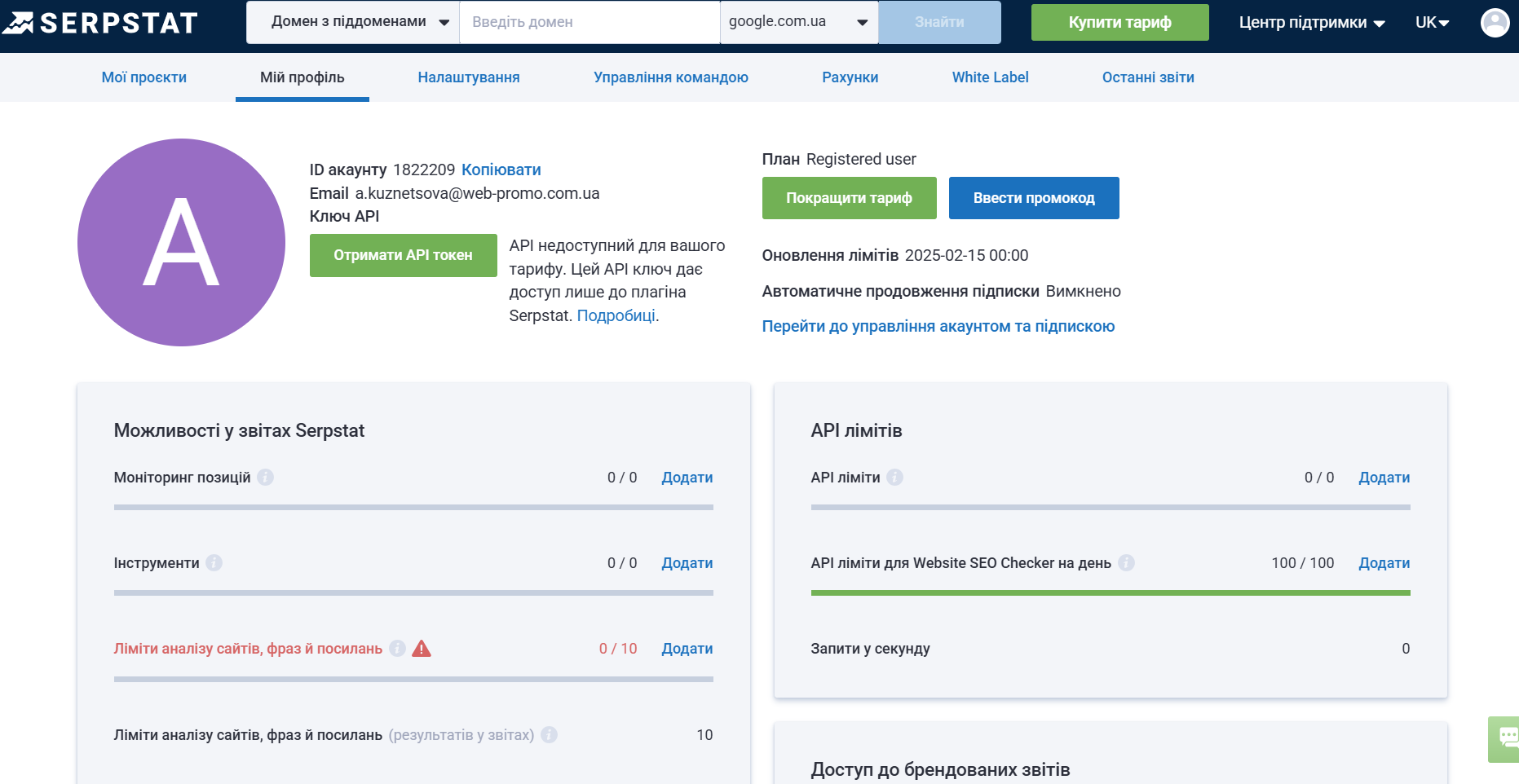Viewport: 1519px width, 784px height.
Task: Show info icon for результатів у звітах
Action: (549, 734)
